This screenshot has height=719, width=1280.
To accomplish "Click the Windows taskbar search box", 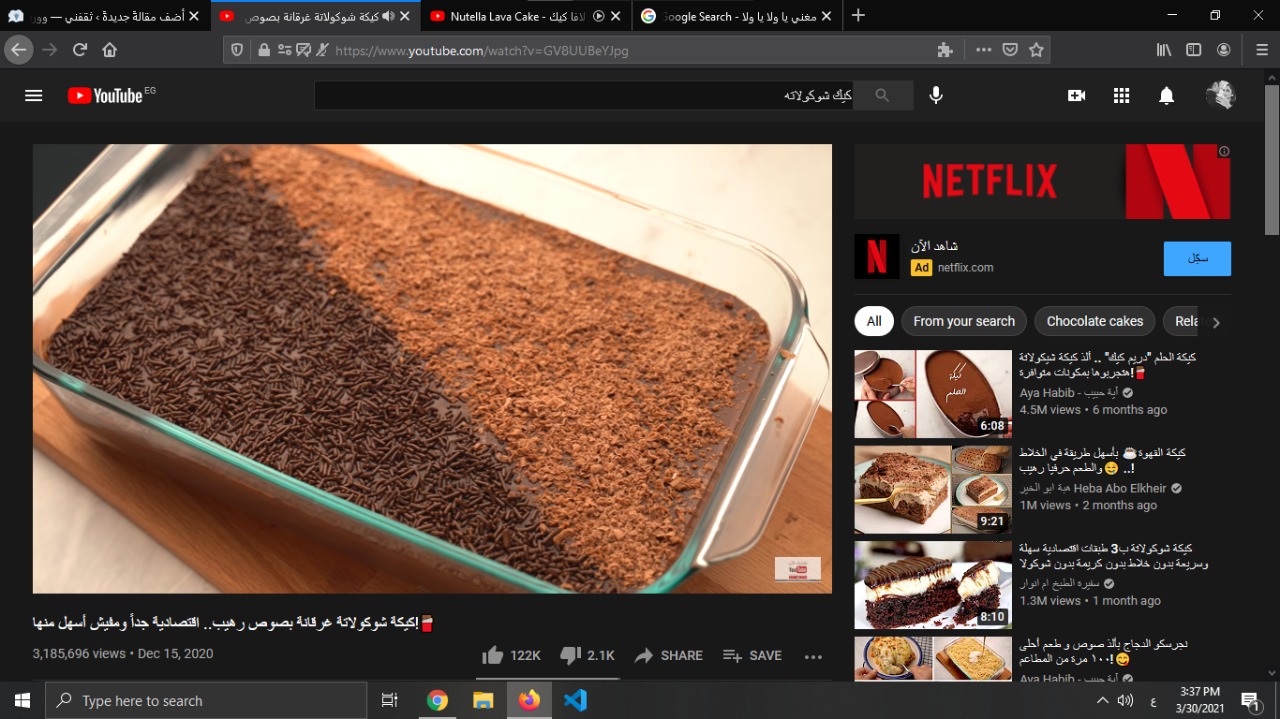I will (x=207, y=700).
